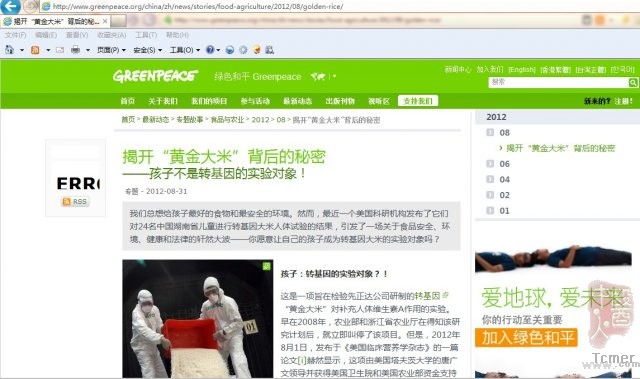
Task: Click the green corner icon on the photo
Action: pos(267,266)
